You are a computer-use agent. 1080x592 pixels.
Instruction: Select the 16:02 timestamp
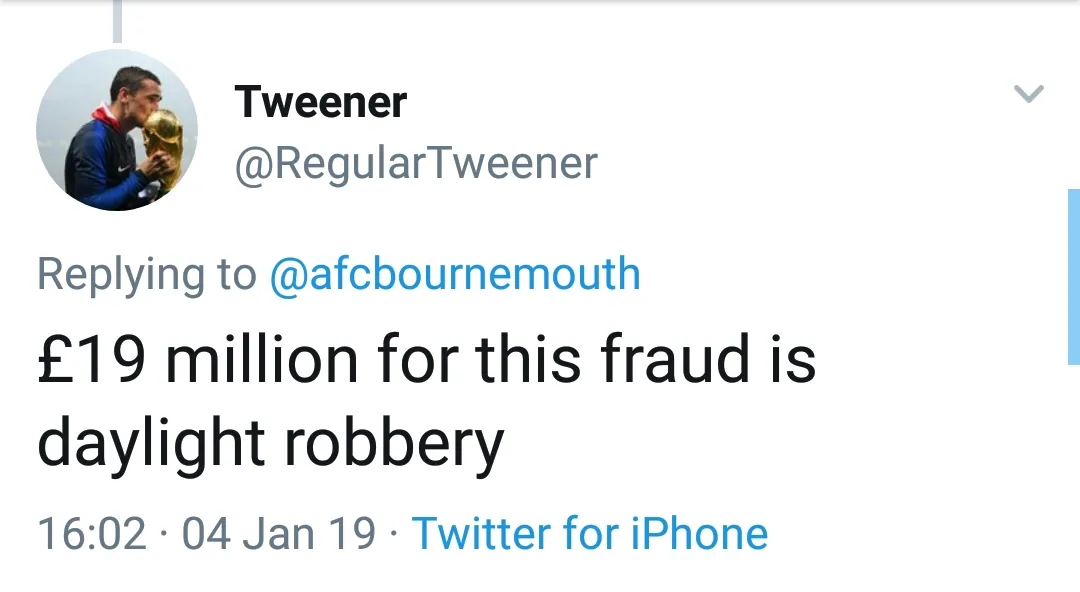92,533
